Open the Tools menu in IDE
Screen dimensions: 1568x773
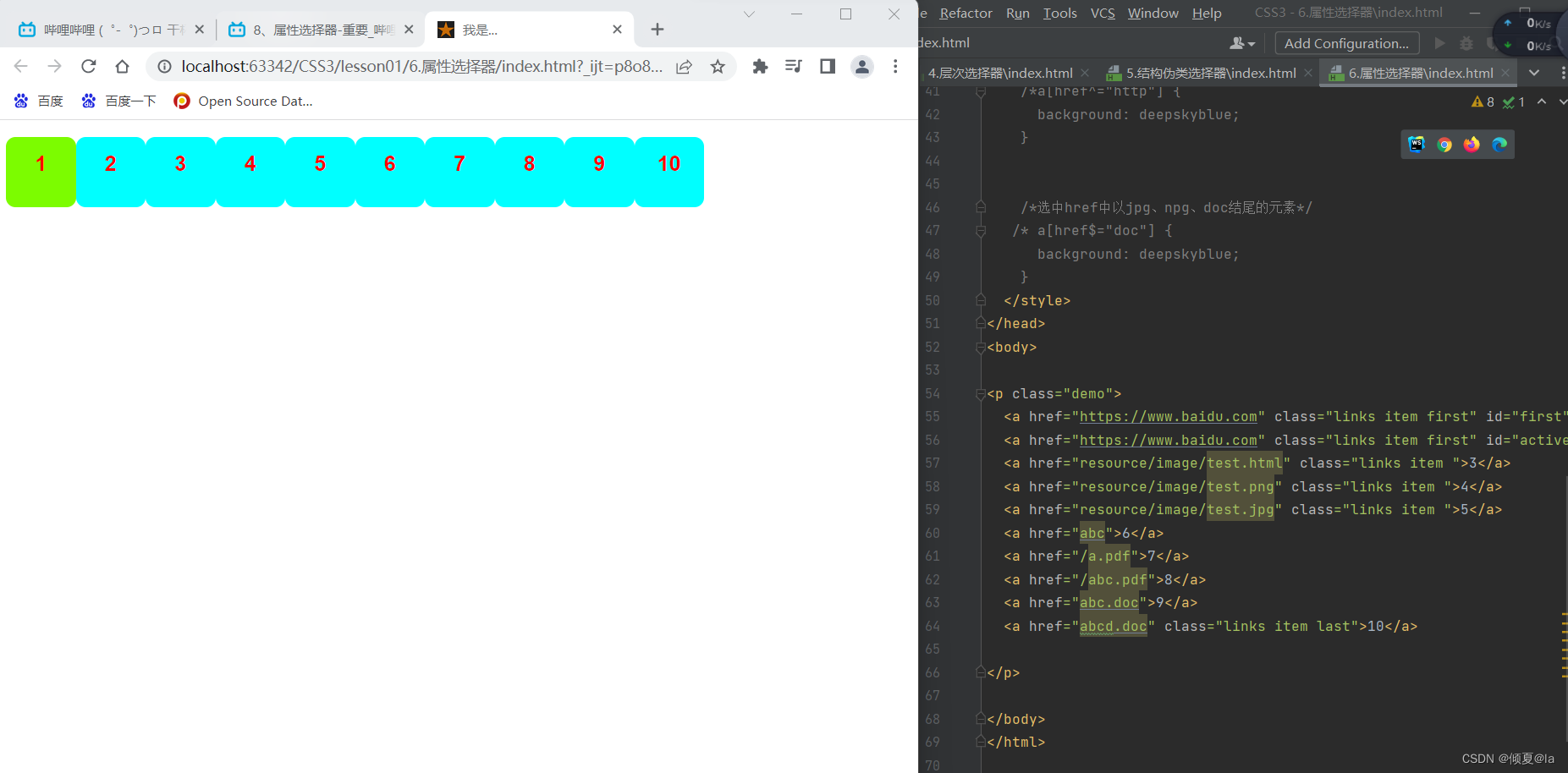click(1060, 13)
